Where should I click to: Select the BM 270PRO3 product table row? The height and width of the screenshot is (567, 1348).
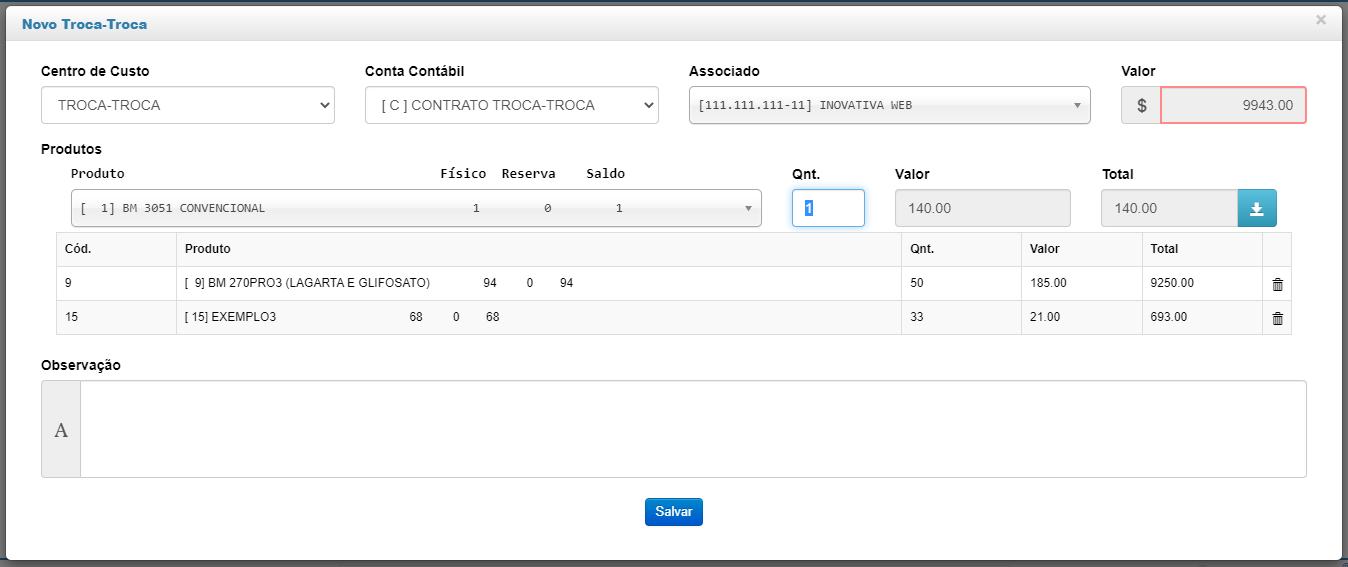[674, 284]
